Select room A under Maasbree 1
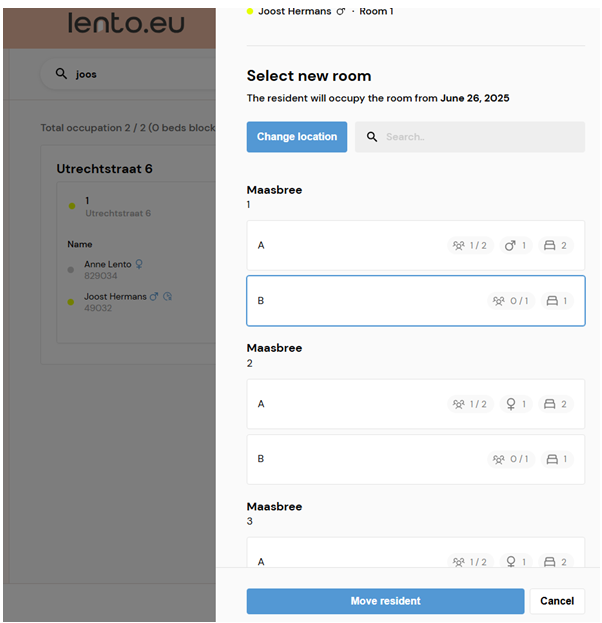The width and height of the screenshot is (602, 623). pyautogui.click(x=416, y=246)
